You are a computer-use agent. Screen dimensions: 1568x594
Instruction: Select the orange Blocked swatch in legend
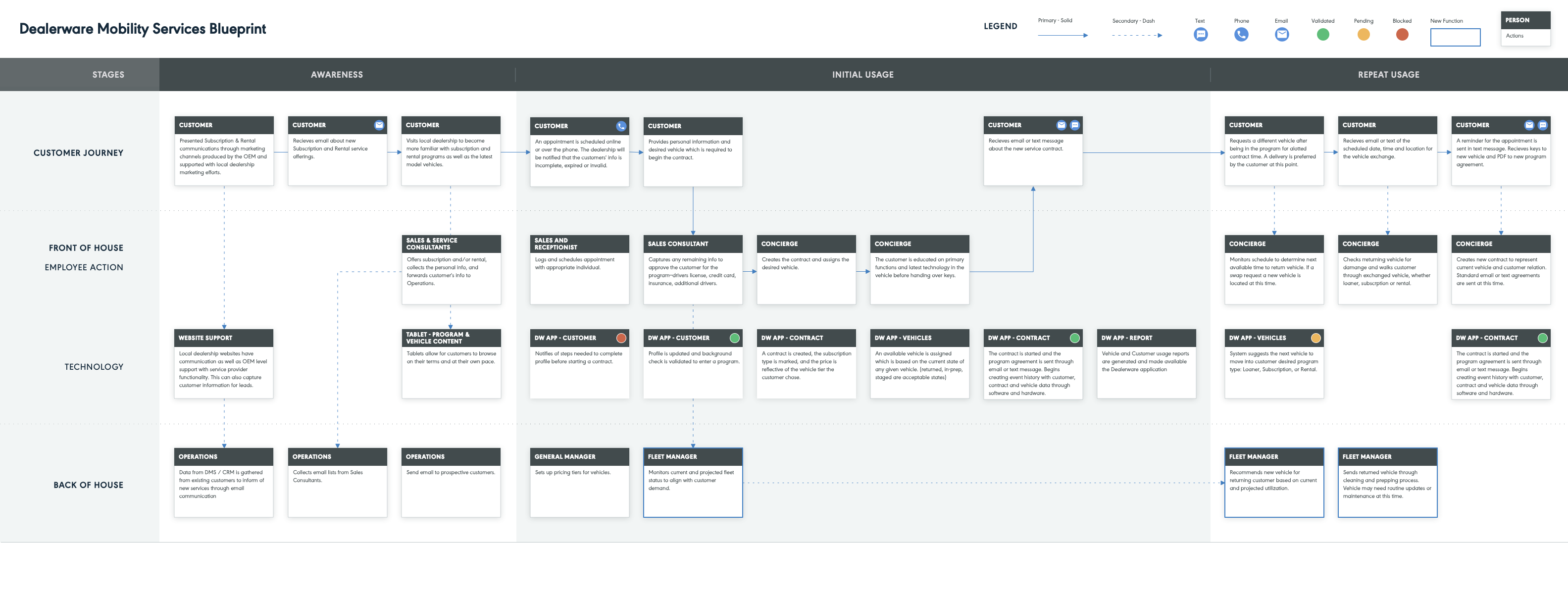click(x=1402, y=35)
